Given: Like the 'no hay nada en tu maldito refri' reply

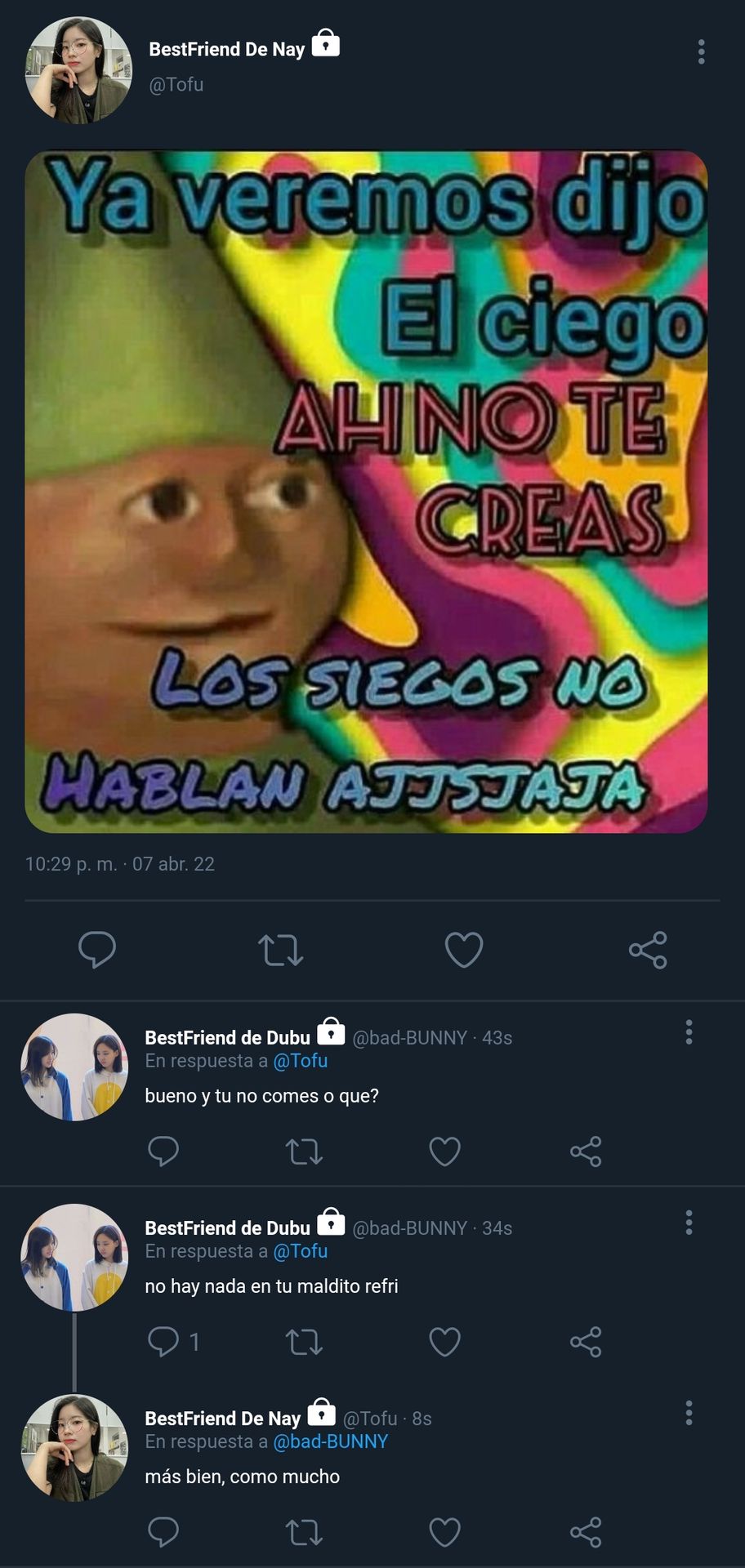Looking at the screenshot, I should point(444,1342).
